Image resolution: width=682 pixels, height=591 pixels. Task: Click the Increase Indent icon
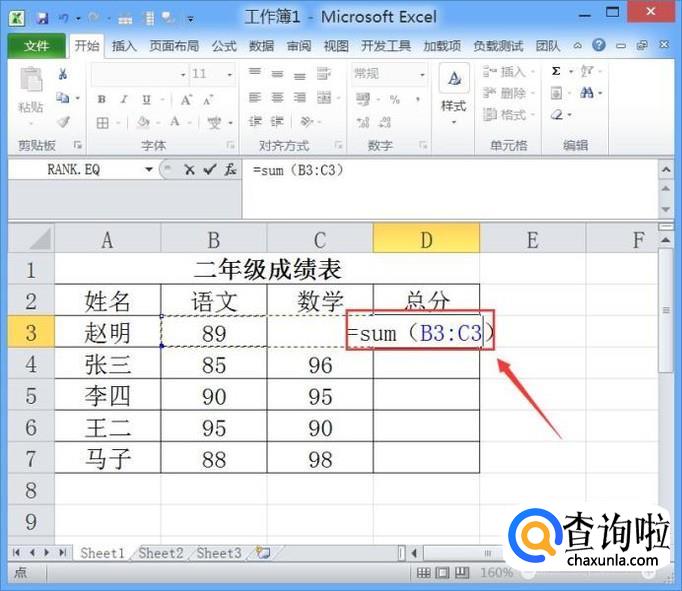click(x=277, y=122)
